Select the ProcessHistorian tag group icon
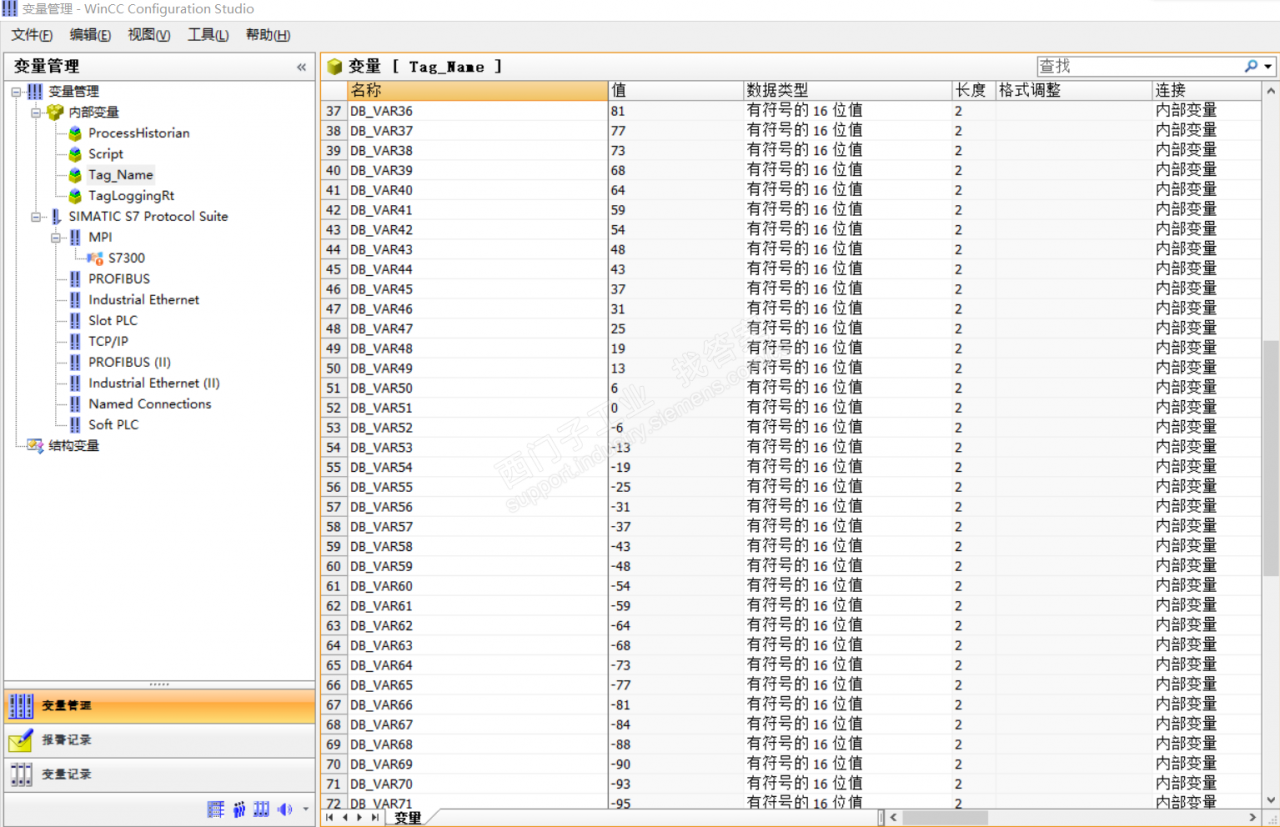The image size is (1280, 827). pyautogui.click(x=75, y=133)
